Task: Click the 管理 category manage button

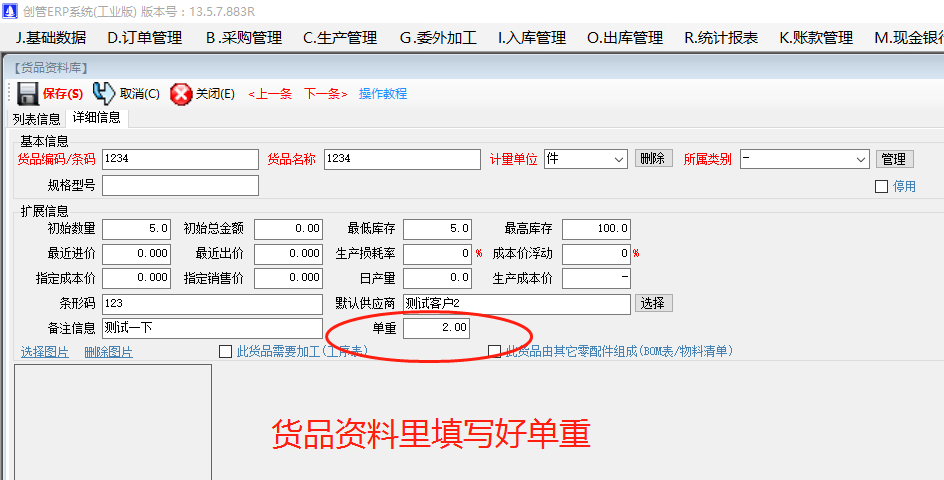Action: coord(893,159)
